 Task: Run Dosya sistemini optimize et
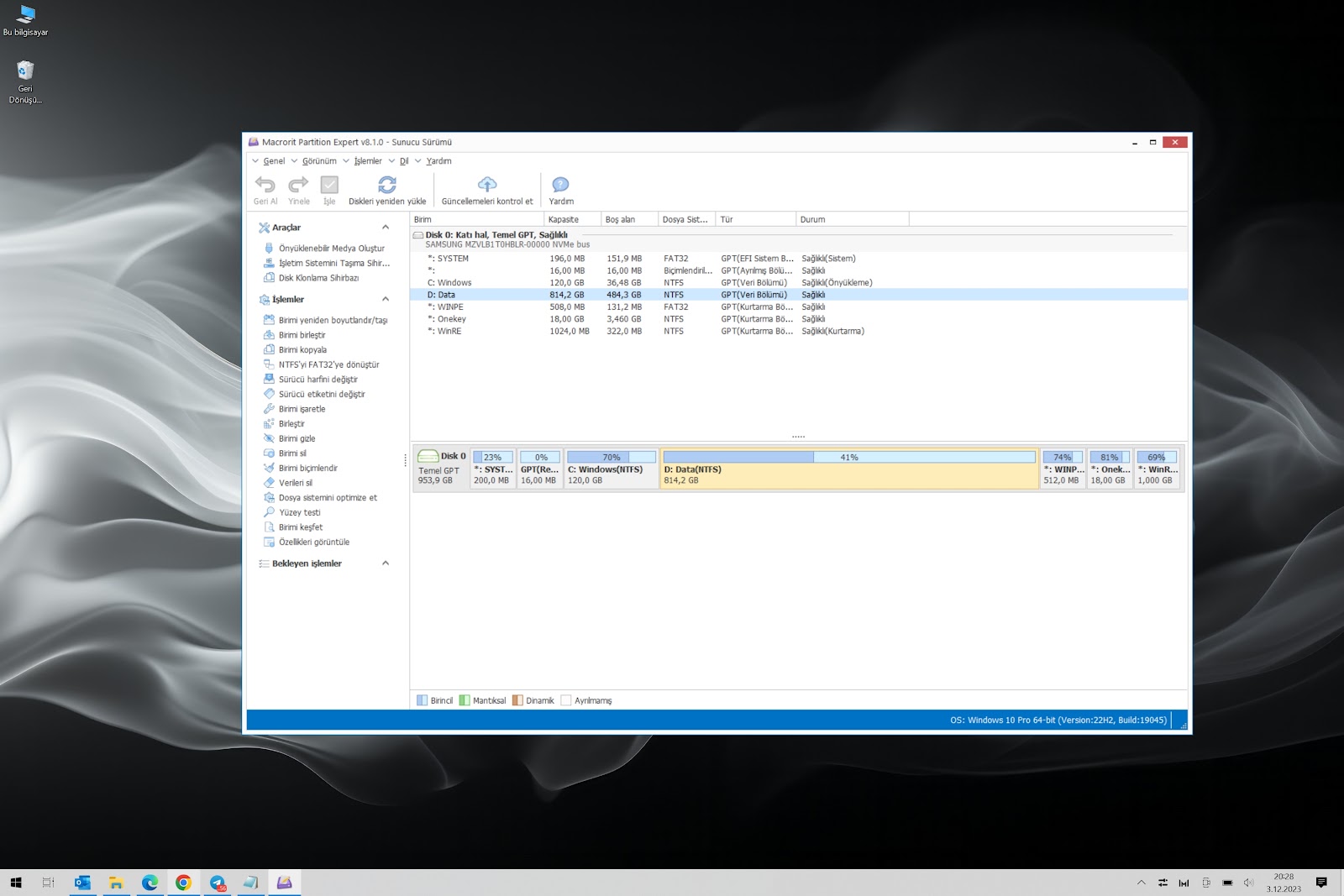pos(328,498)
